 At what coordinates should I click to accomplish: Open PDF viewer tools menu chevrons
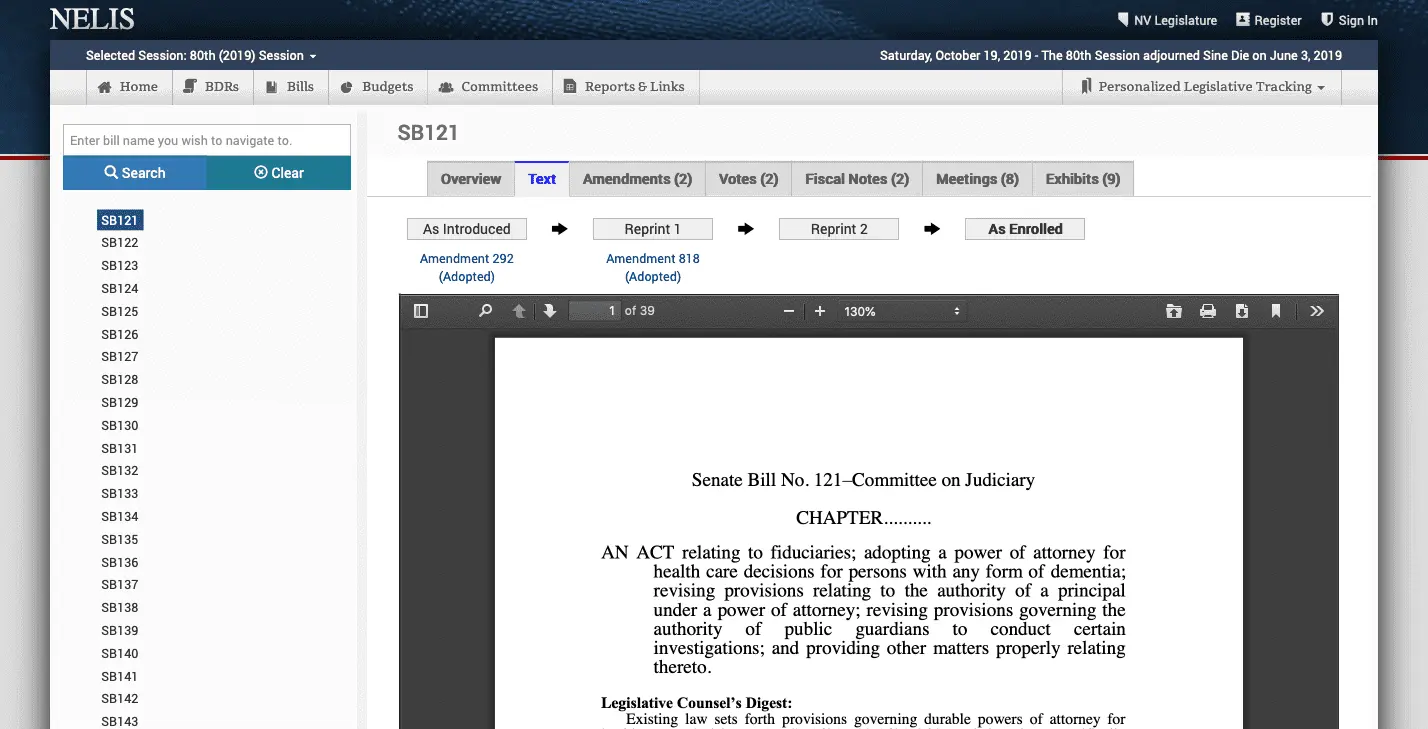point(1317,311)
